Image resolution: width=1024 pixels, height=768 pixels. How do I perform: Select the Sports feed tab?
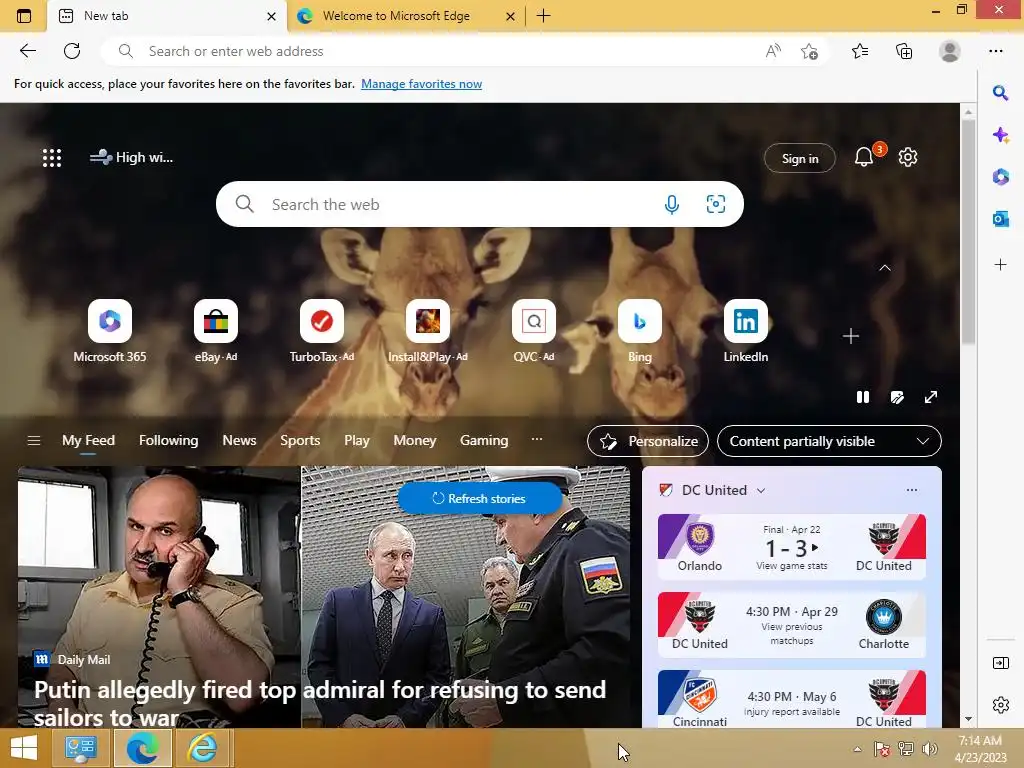pos(300,441)
